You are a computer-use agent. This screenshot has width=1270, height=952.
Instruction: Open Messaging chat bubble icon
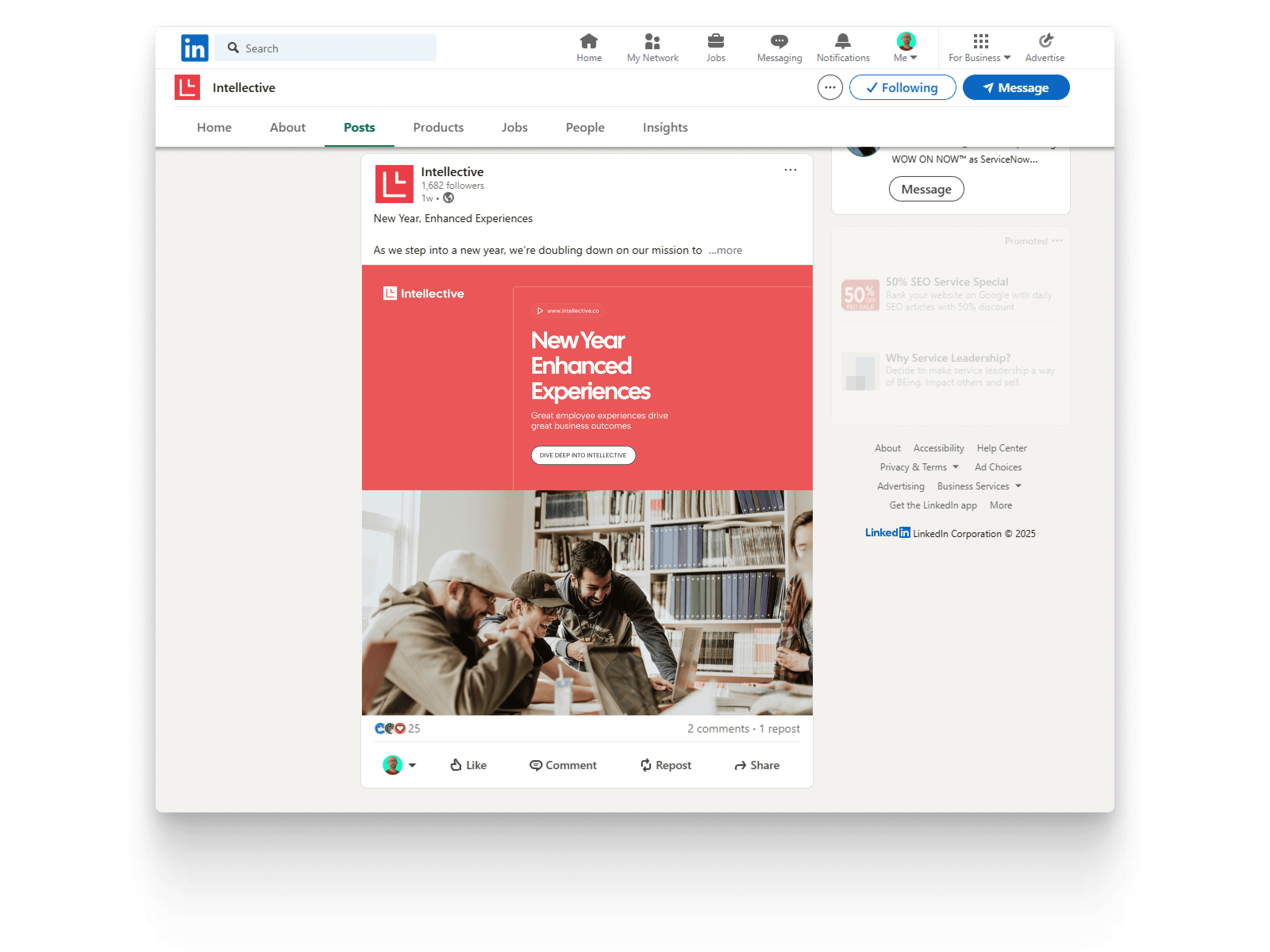(x=779, y=41)
